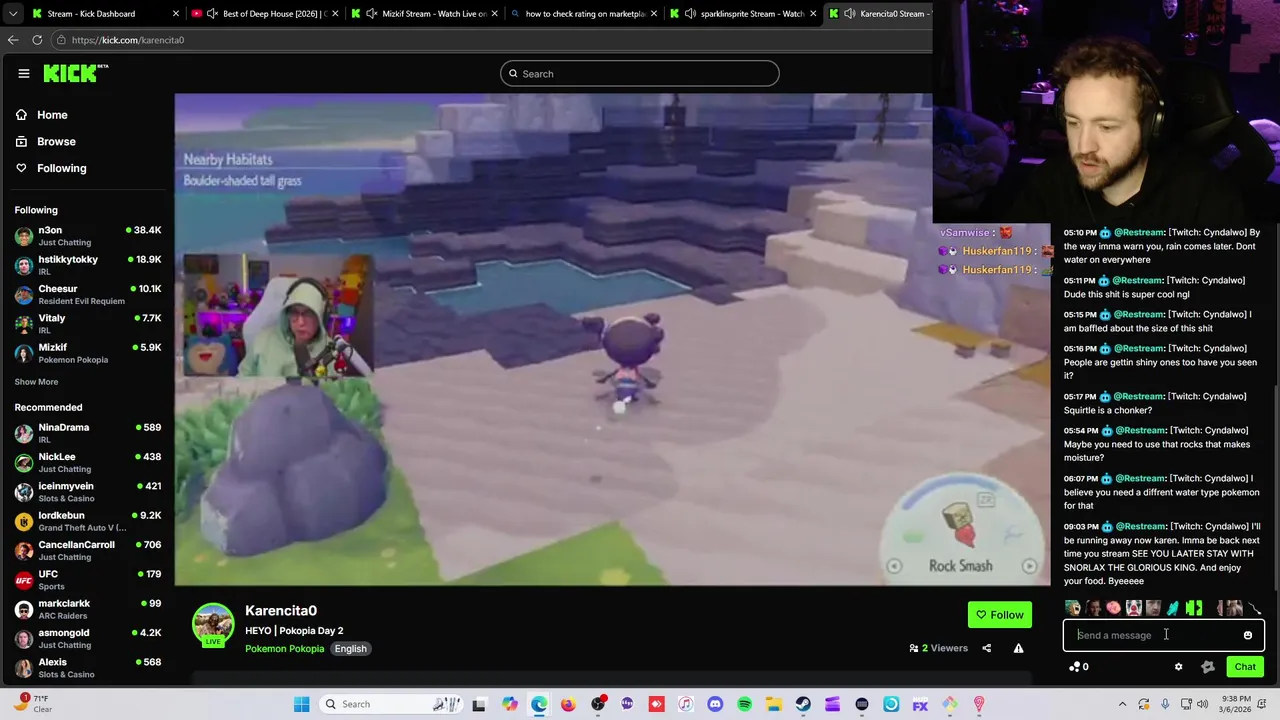Show hidden system tray icons
The width and height of the screenshot is (1280, 720).
[x=1122, y=704]
